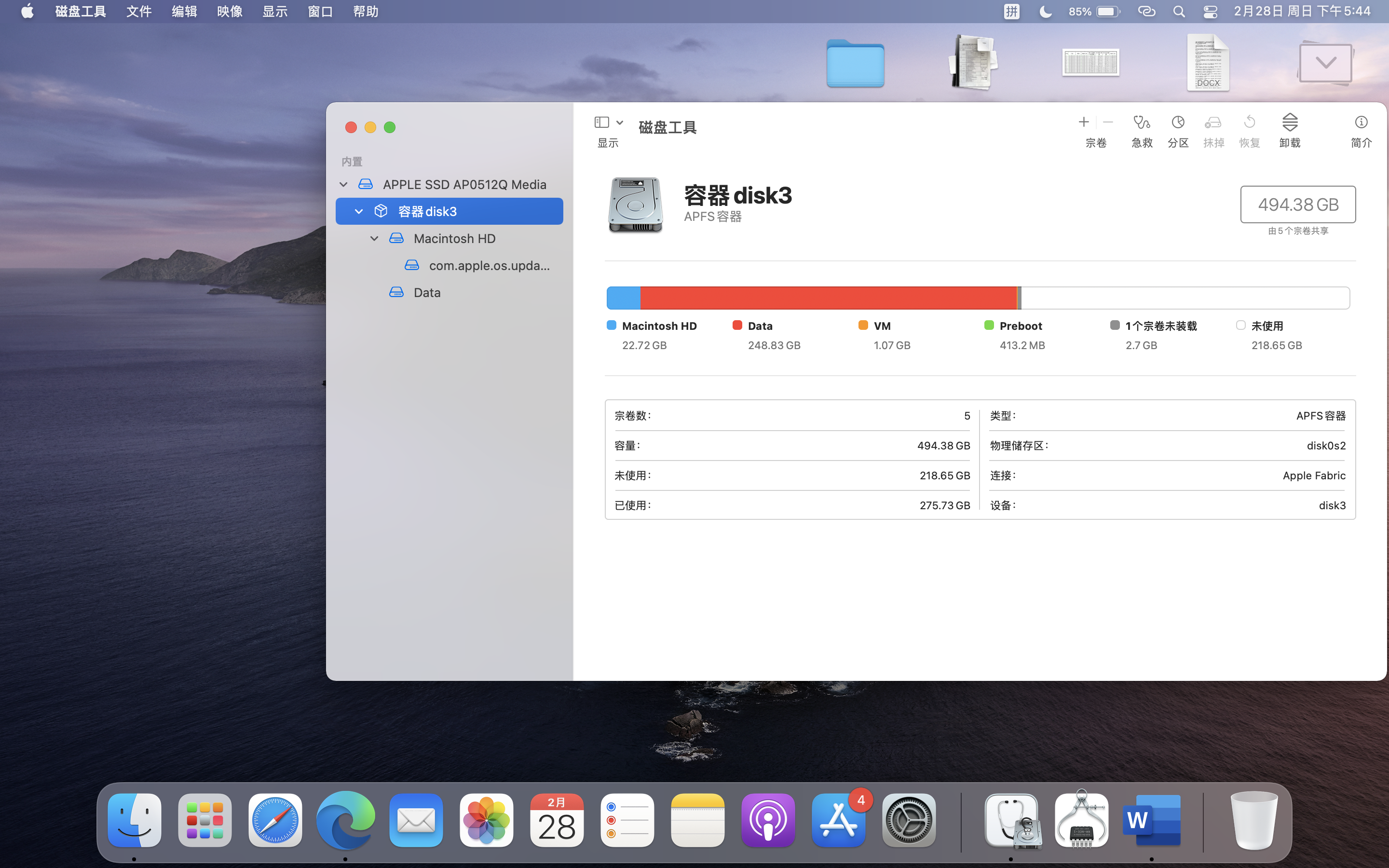Select com.apple.os.update snapshot in sidebar
This screenshot has width=1389, height=868.
coord(489,265)
